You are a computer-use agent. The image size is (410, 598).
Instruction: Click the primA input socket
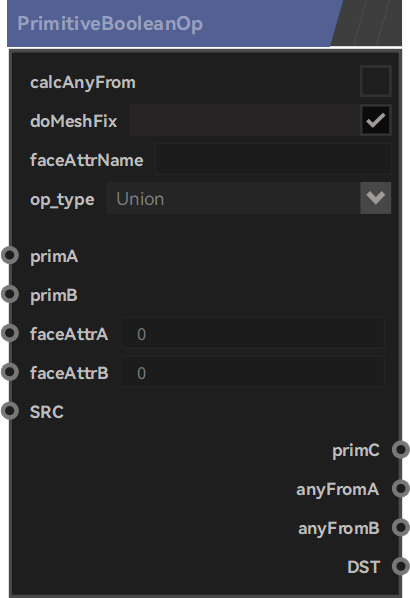pos(10,256)
